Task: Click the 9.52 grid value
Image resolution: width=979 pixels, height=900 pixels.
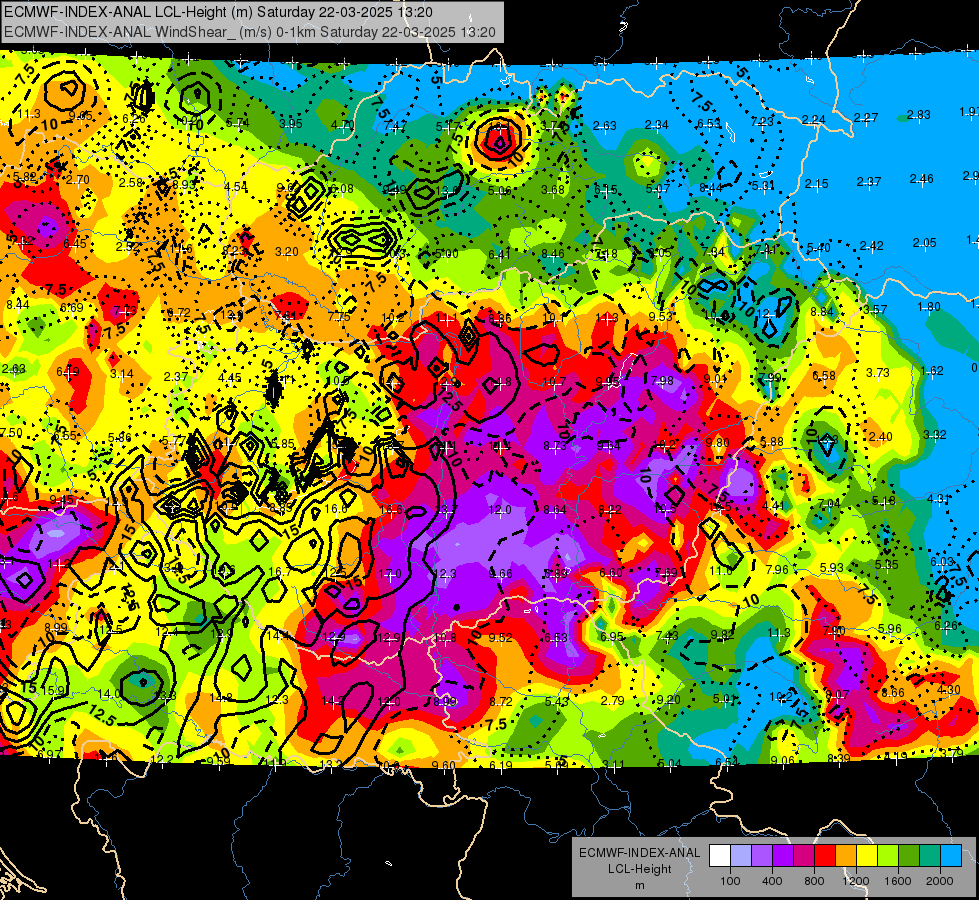Action: pos(501,638)
